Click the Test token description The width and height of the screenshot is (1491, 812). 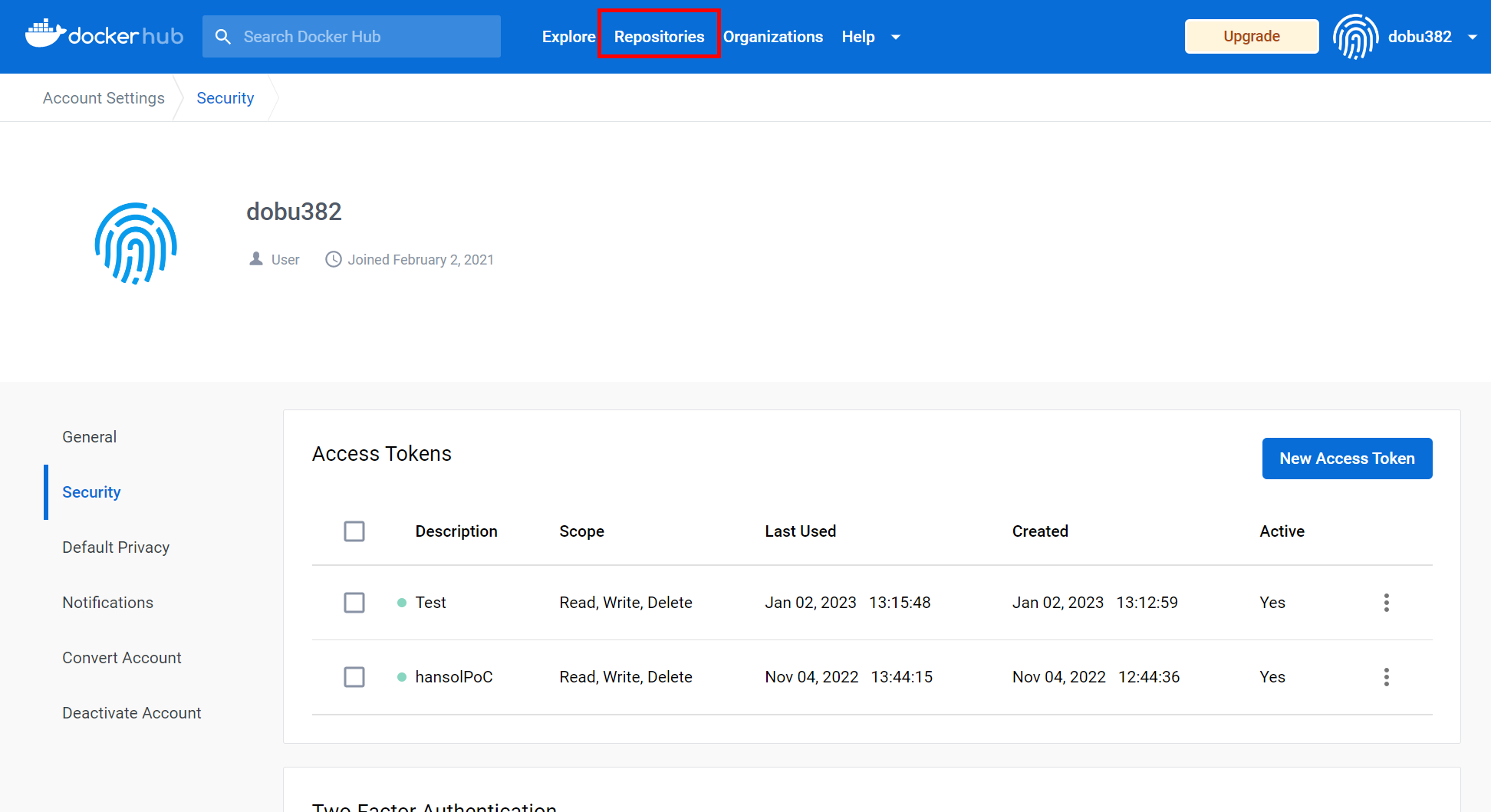430,603
